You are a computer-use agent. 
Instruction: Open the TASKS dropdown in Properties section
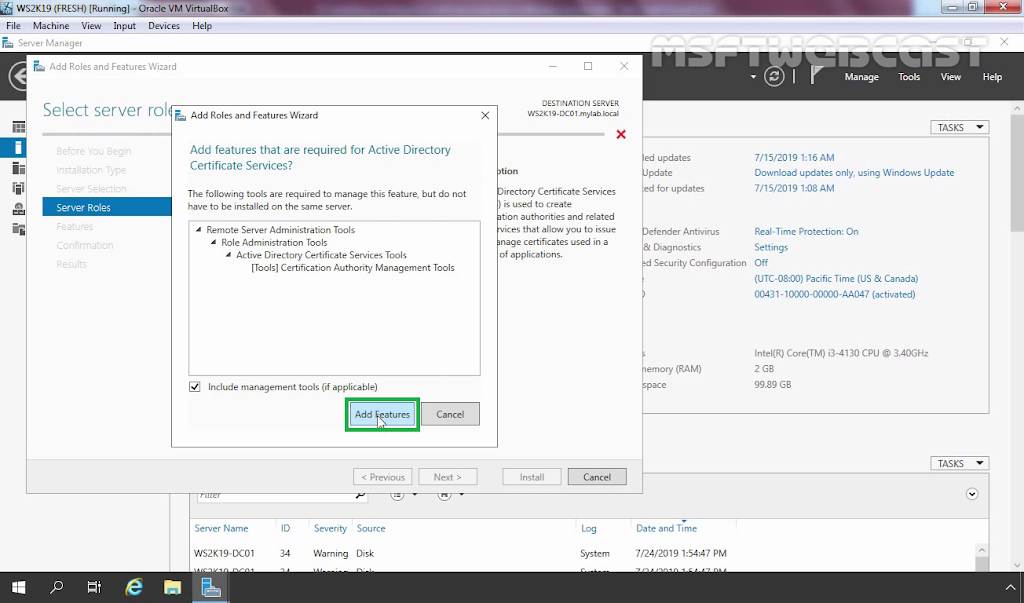[959, 127]
